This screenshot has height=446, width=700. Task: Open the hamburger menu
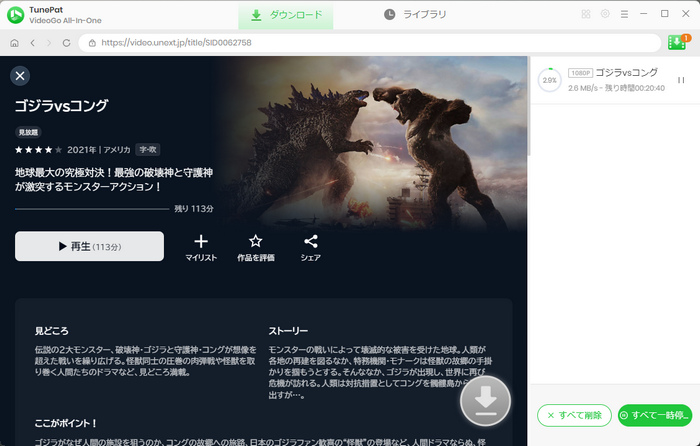624,14
